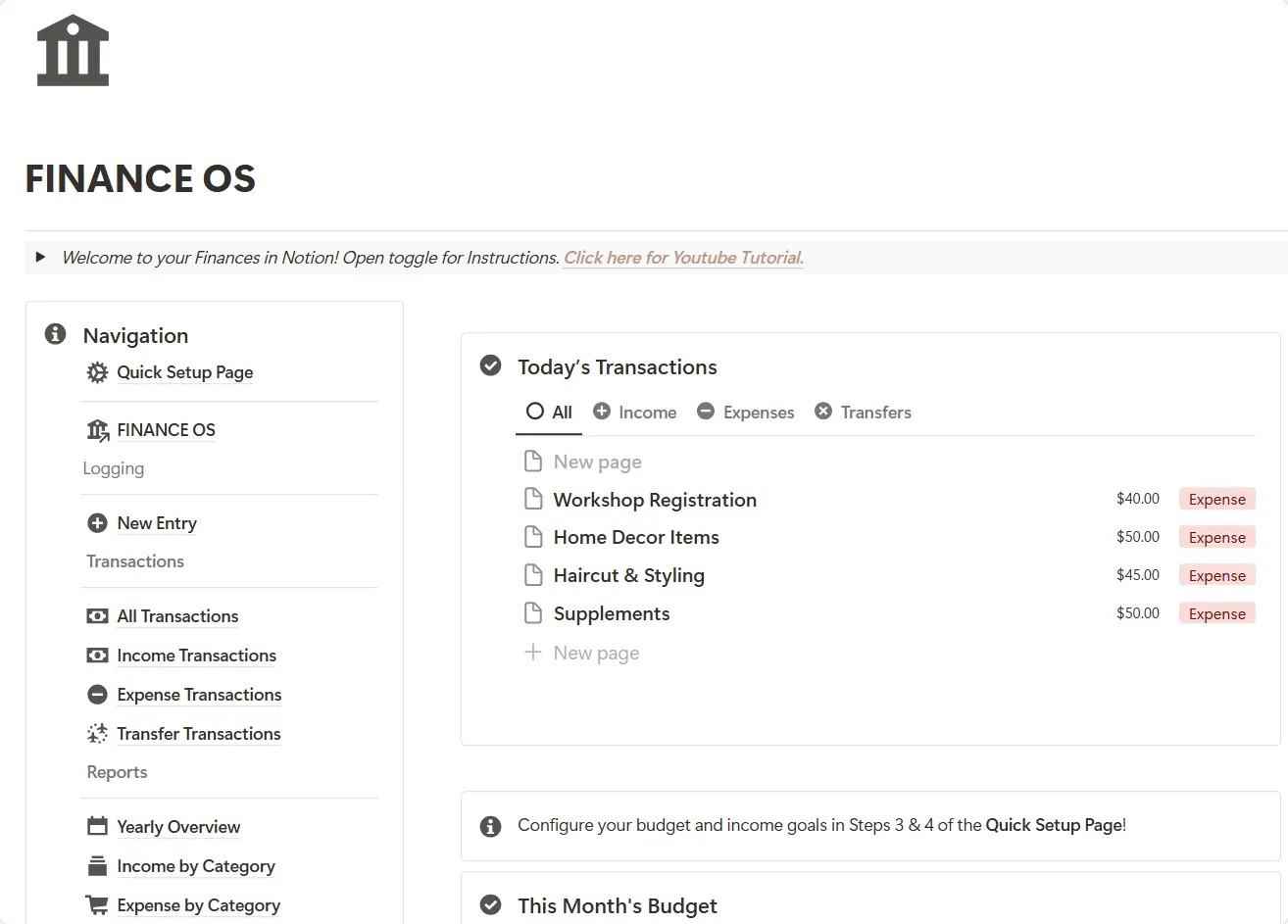Open the Click here for Youtube Tutorial link

pyautogui.click(x=683, y=258)
